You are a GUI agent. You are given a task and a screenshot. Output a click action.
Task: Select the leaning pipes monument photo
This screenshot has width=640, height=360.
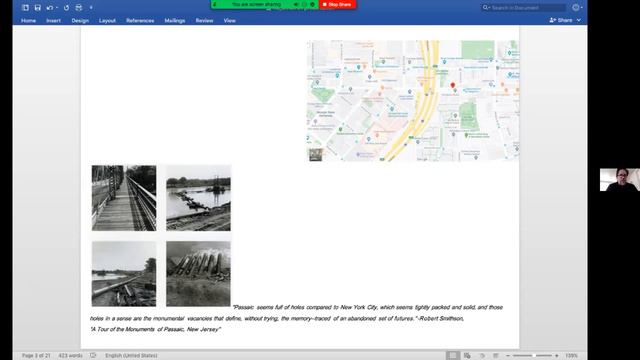pos(198,273)
